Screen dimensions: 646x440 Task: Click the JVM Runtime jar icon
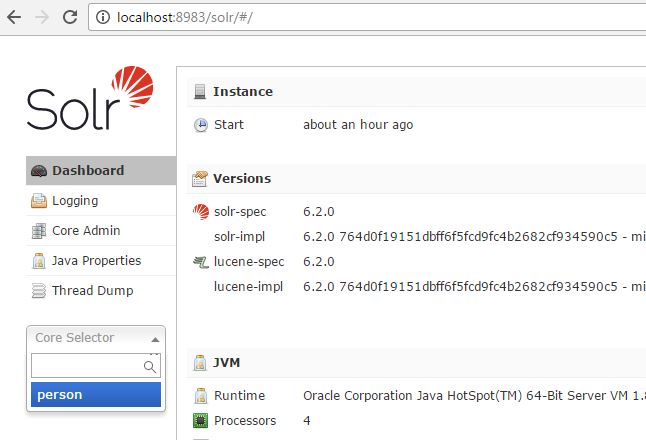click(200, 395)
